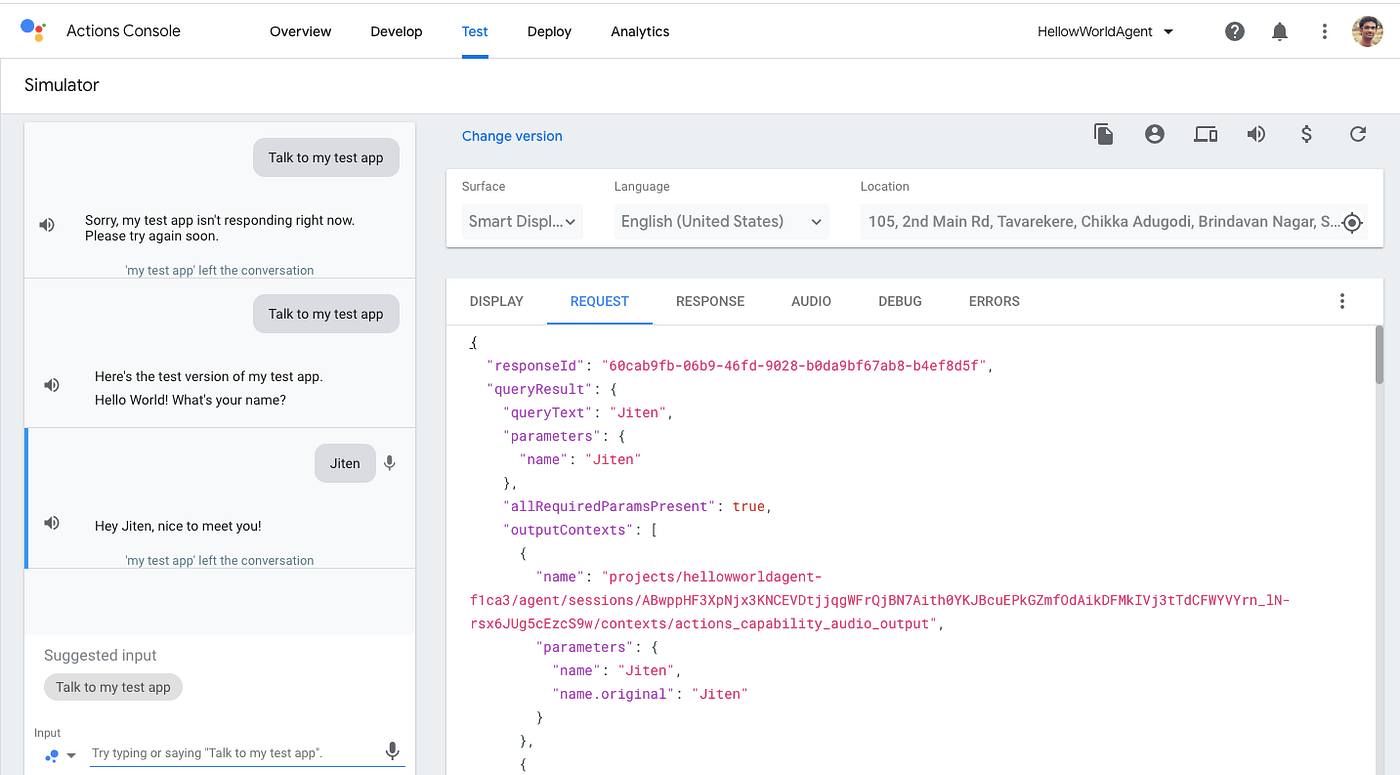The image size is (1400, 775).
Task: Switch to the DISPLAY tab
Action: tap(496, 301)
